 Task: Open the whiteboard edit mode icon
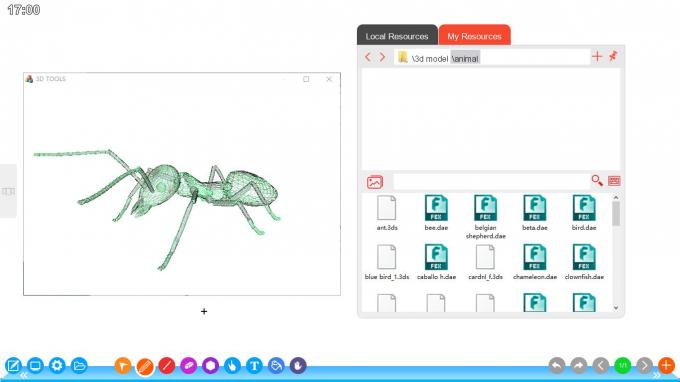[13, 366]
